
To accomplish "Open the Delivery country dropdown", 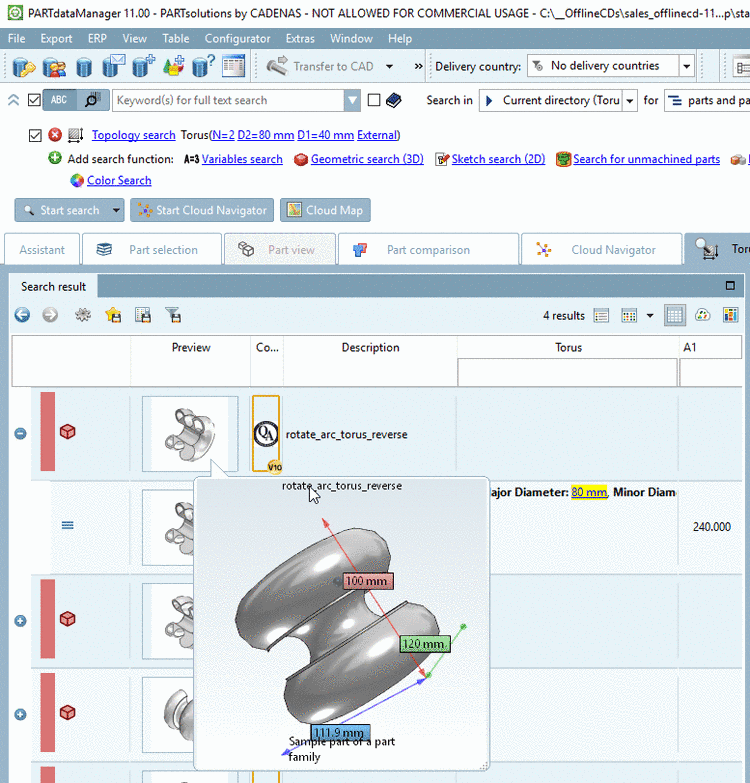I will tap(686, 66).
